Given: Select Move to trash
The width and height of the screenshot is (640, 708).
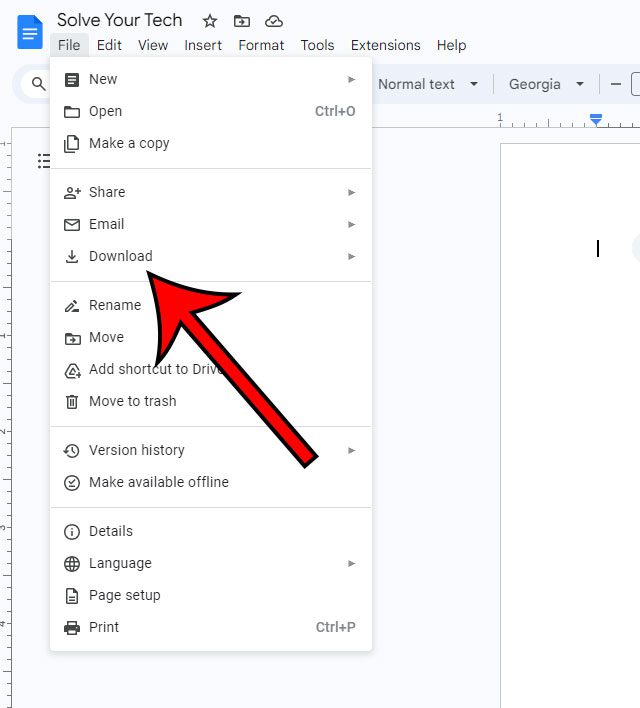Looking at the screenshot, I should pos(132,401).
